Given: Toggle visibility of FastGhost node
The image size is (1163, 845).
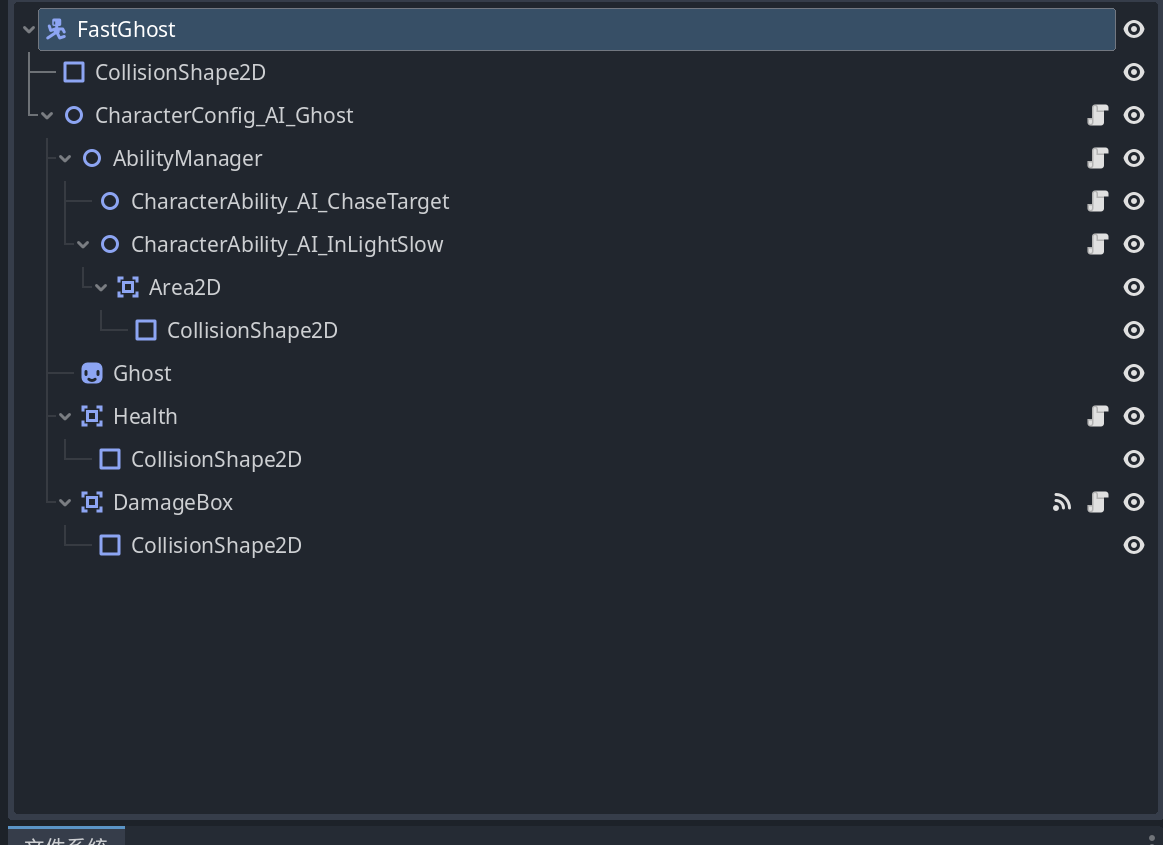Looking at the screenshot, I should click(1134, 29).
